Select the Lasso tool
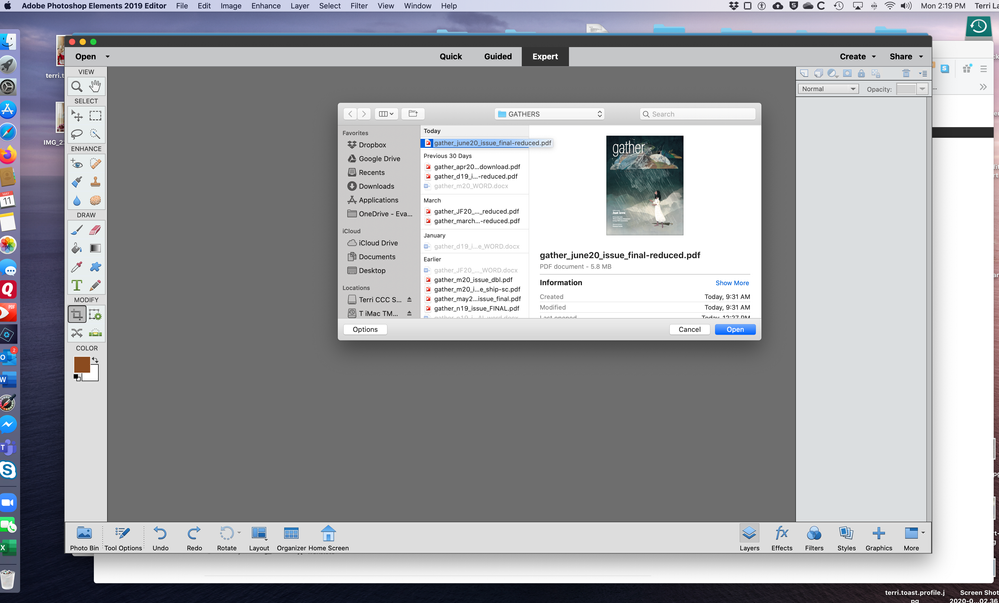Image resolution: width=999 pixels, height=603 pixels. [76, 134]
